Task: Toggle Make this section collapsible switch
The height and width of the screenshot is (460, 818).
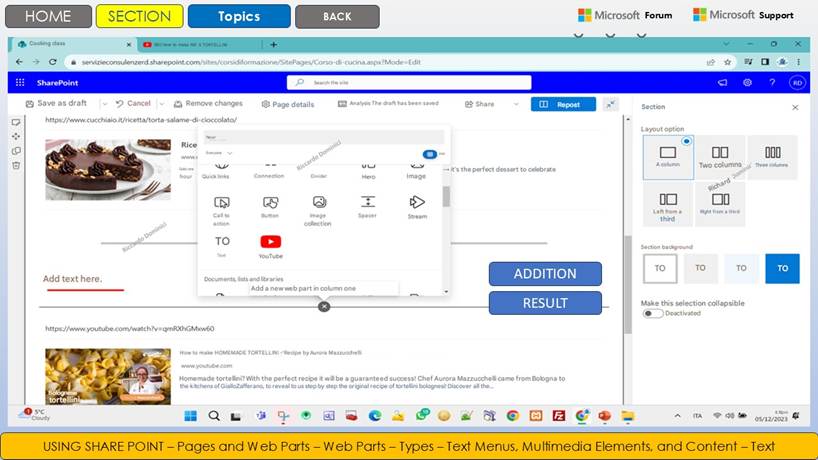Action: [652, 313]
